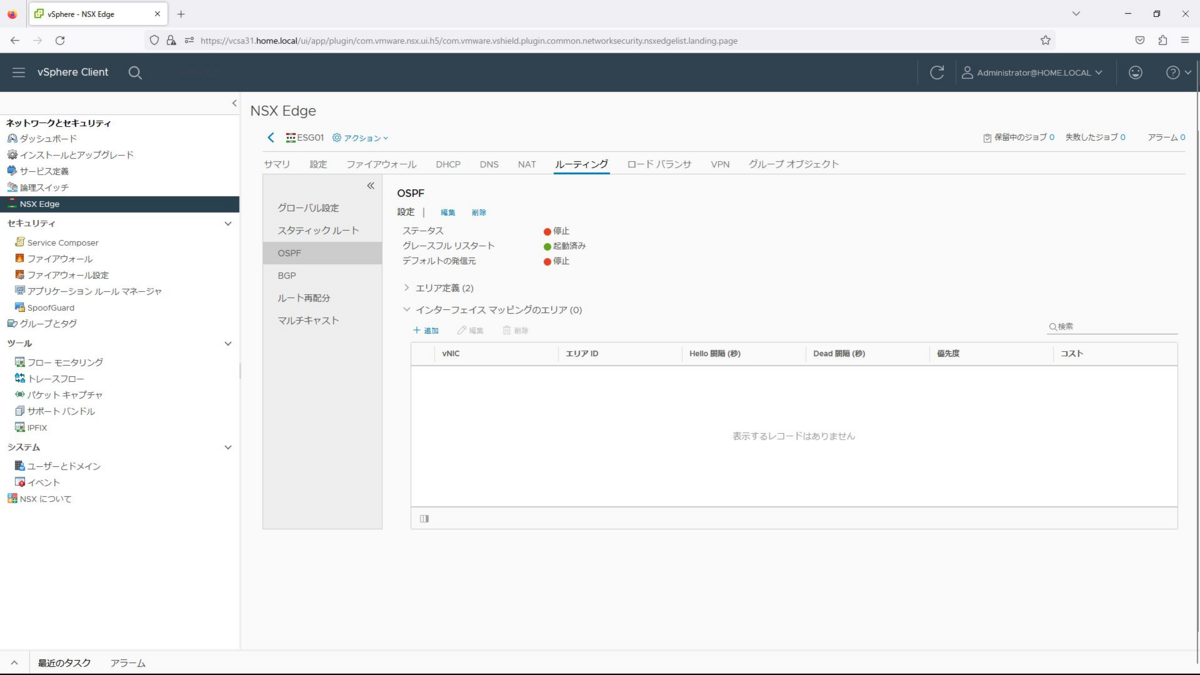Switch to the VPN tab

(720, 164)
